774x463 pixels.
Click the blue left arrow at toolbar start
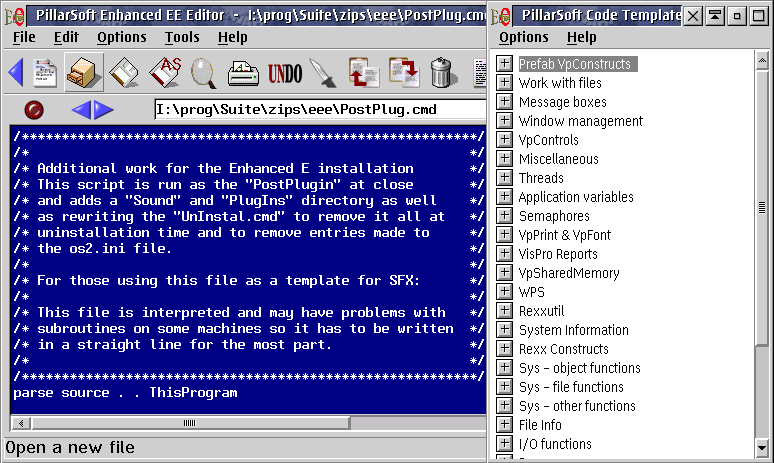coord(16,72)
